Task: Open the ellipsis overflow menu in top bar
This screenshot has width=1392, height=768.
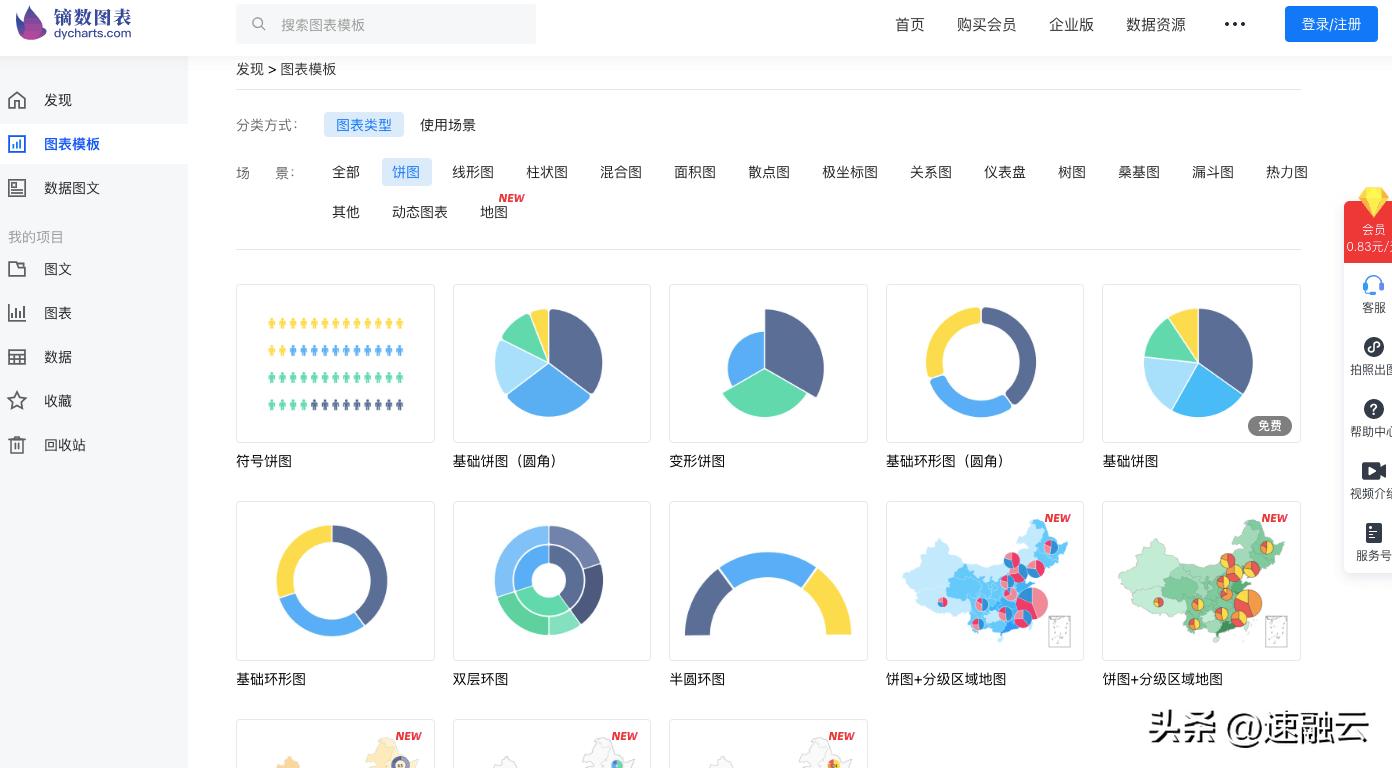Action: point(1234,25)
